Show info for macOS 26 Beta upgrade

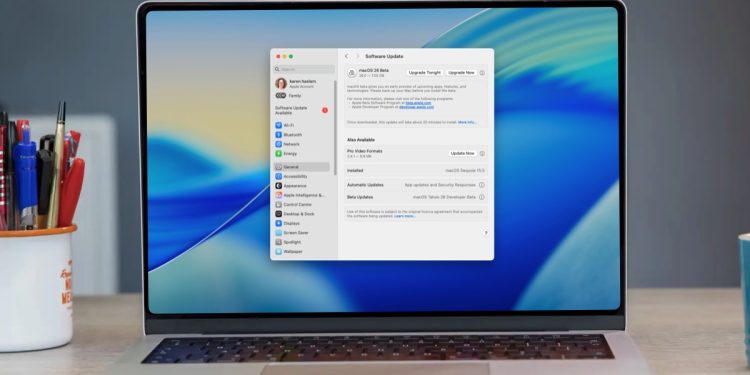point(482,73)
